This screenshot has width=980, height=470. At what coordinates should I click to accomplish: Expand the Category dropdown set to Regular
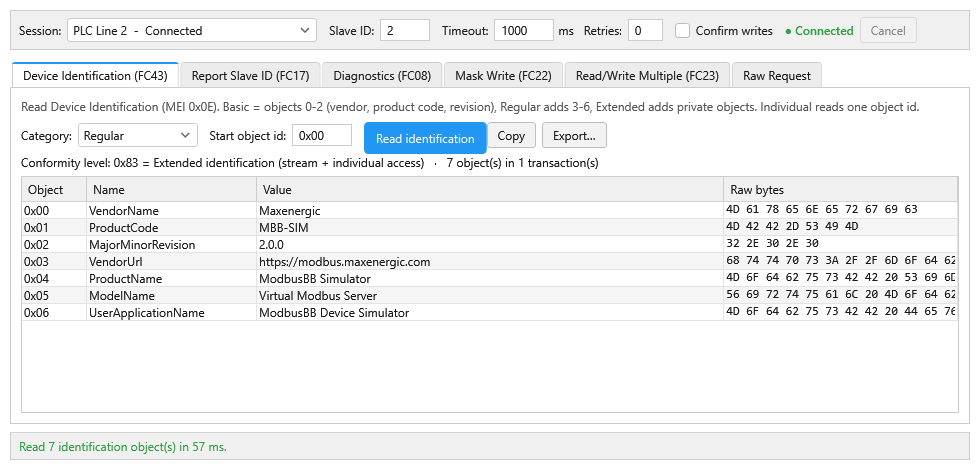click(138, 135)
